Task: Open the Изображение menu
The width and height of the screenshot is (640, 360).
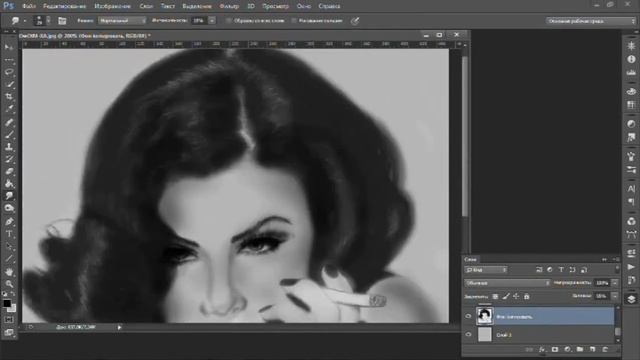Action: (x=113, y=6)
